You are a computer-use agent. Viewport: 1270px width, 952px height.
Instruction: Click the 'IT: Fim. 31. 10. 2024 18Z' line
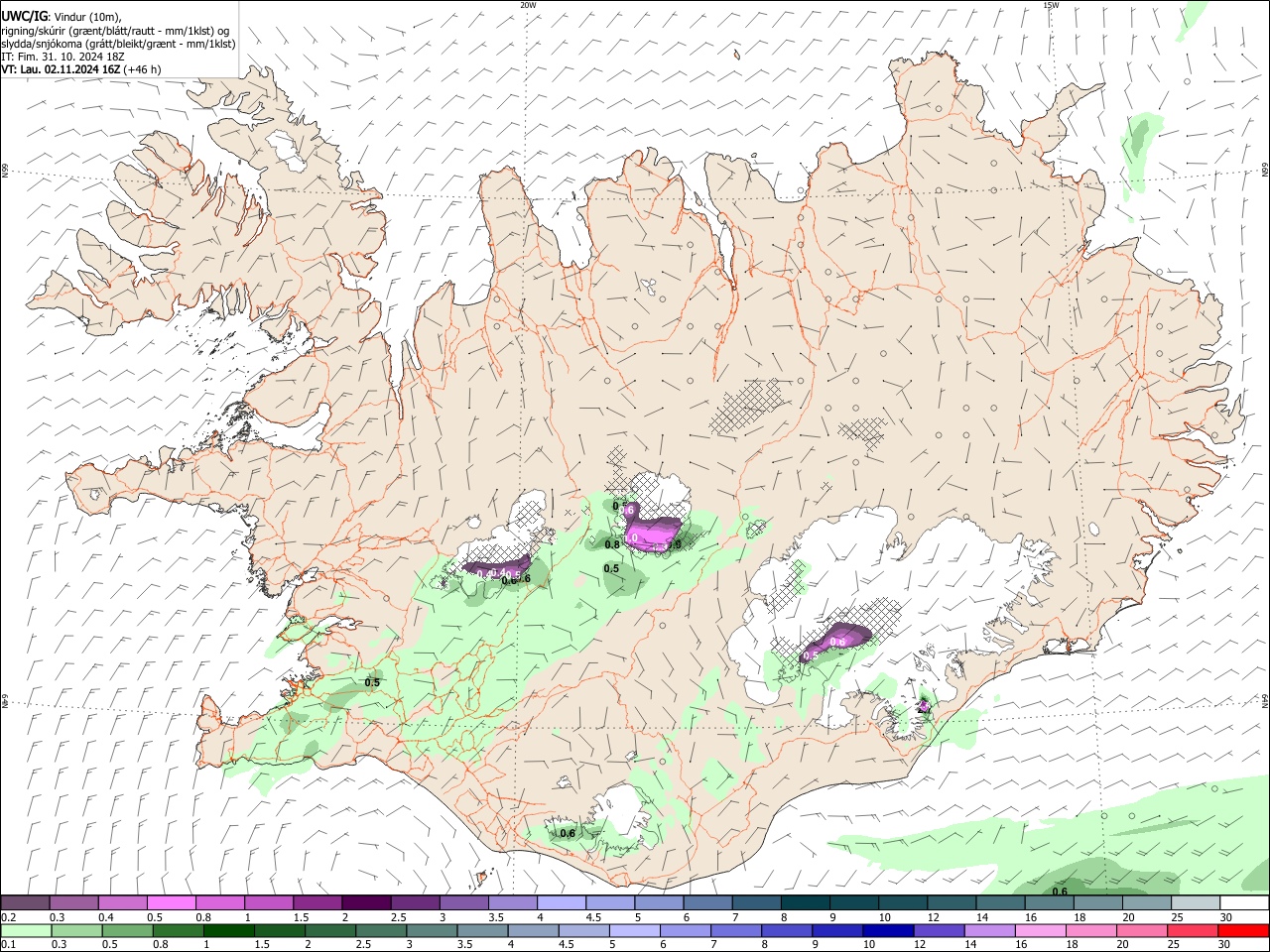[x=63, y=57]
